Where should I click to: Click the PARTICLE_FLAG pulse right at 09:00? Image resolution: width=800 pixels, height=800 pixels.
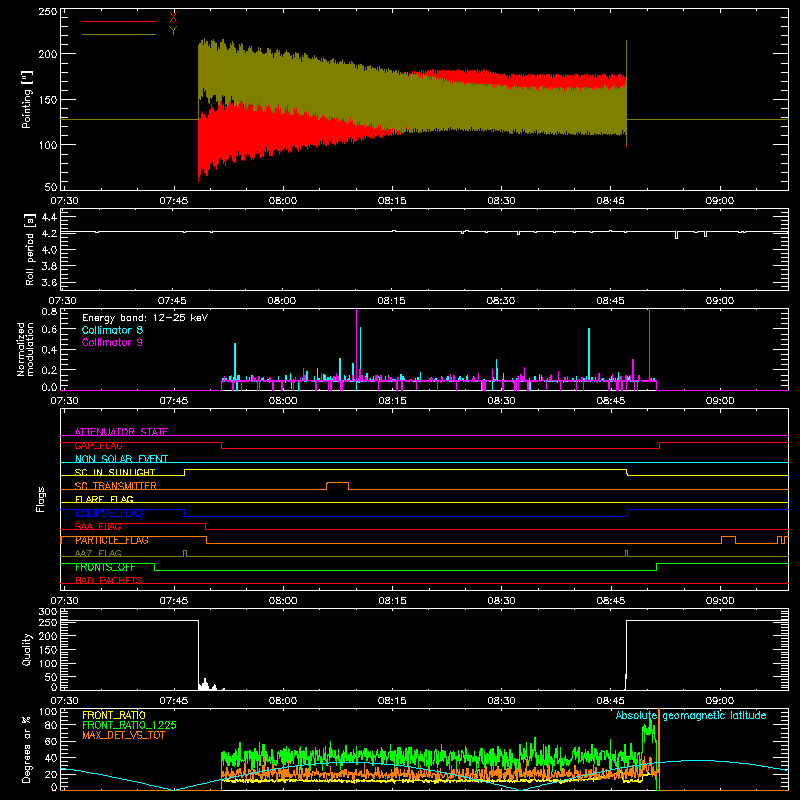[x=728, y=540]
